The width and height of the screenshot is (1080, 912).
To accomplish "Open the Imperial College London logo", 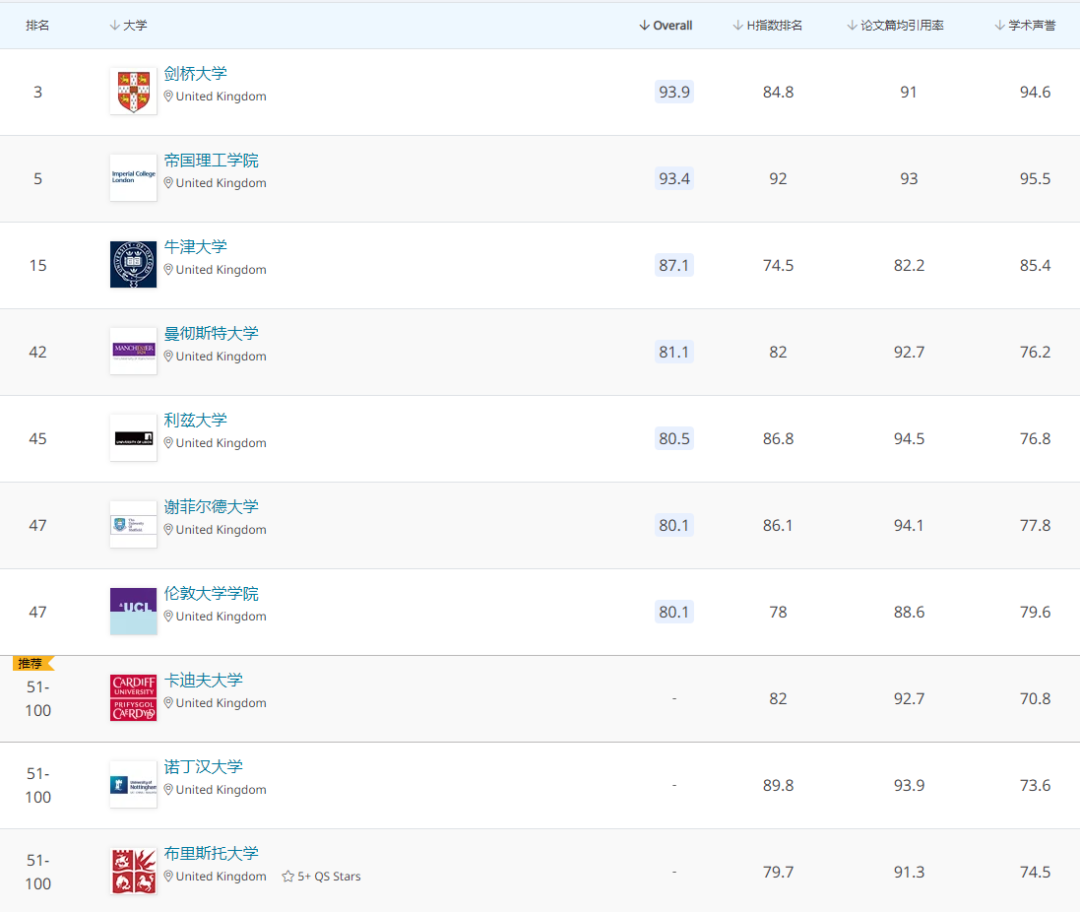I will point(133,178).
